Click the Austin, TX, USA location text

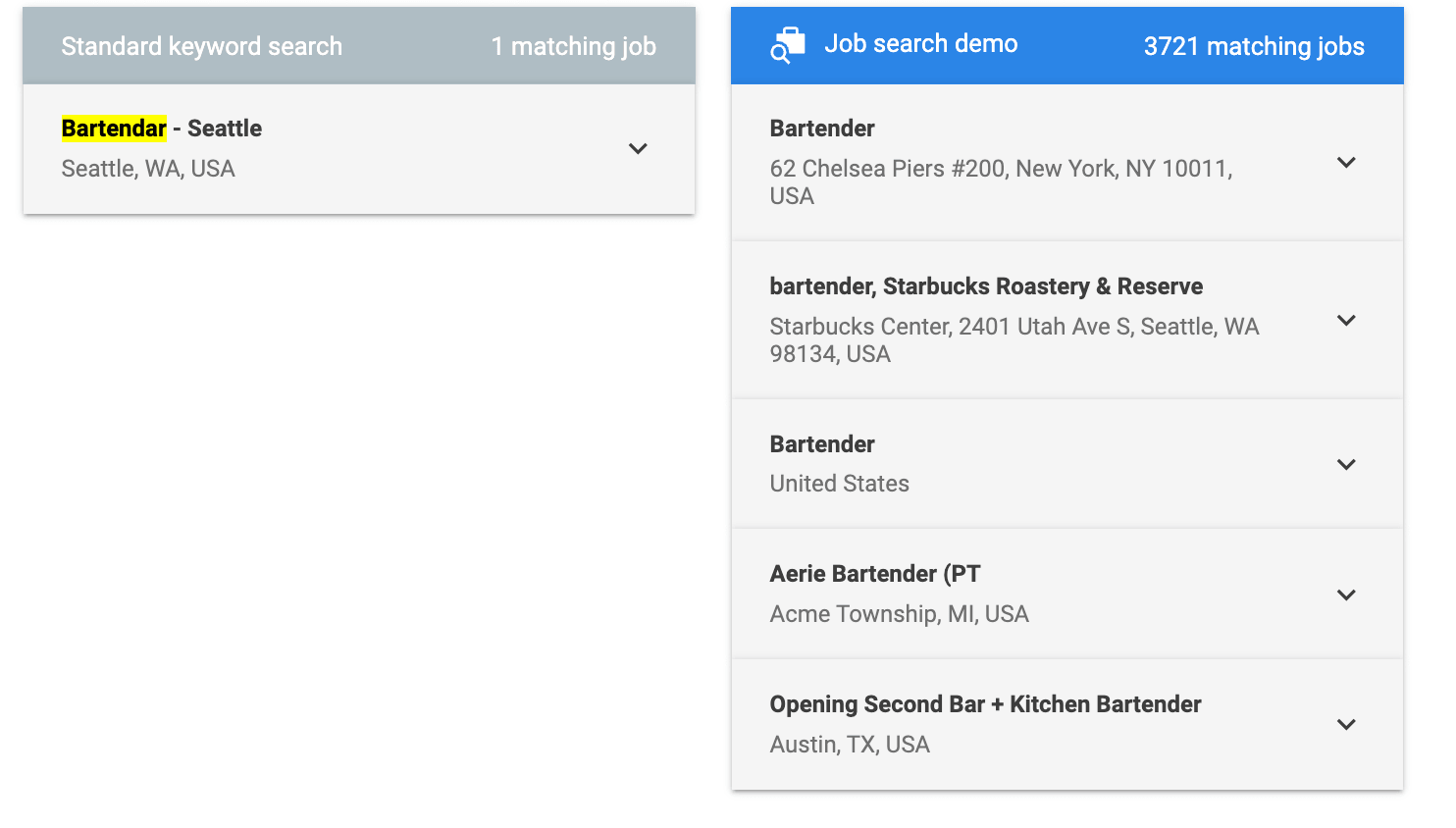850,745
